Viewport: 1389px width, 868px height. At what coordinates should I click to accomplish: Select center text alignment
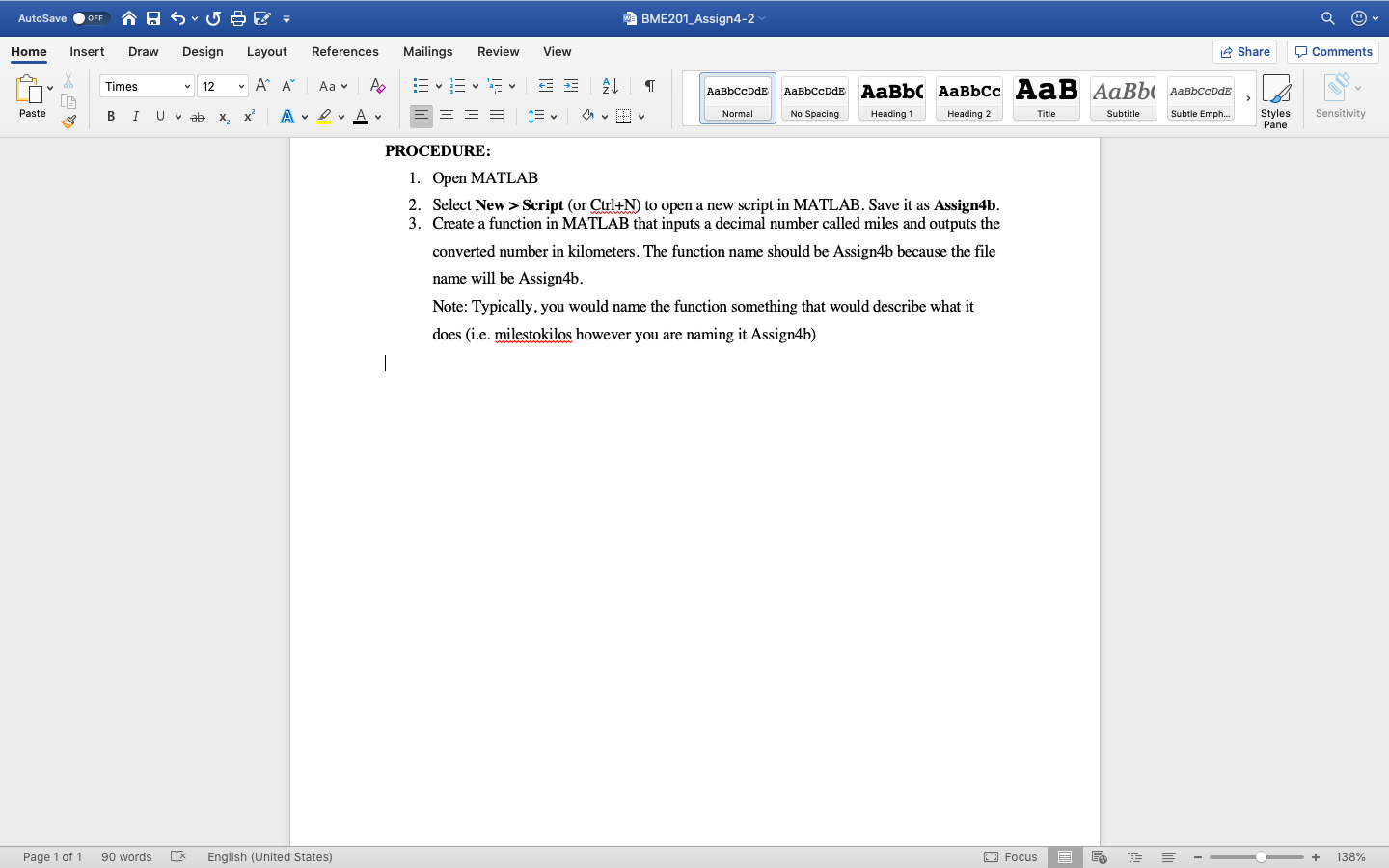(447, 116)
